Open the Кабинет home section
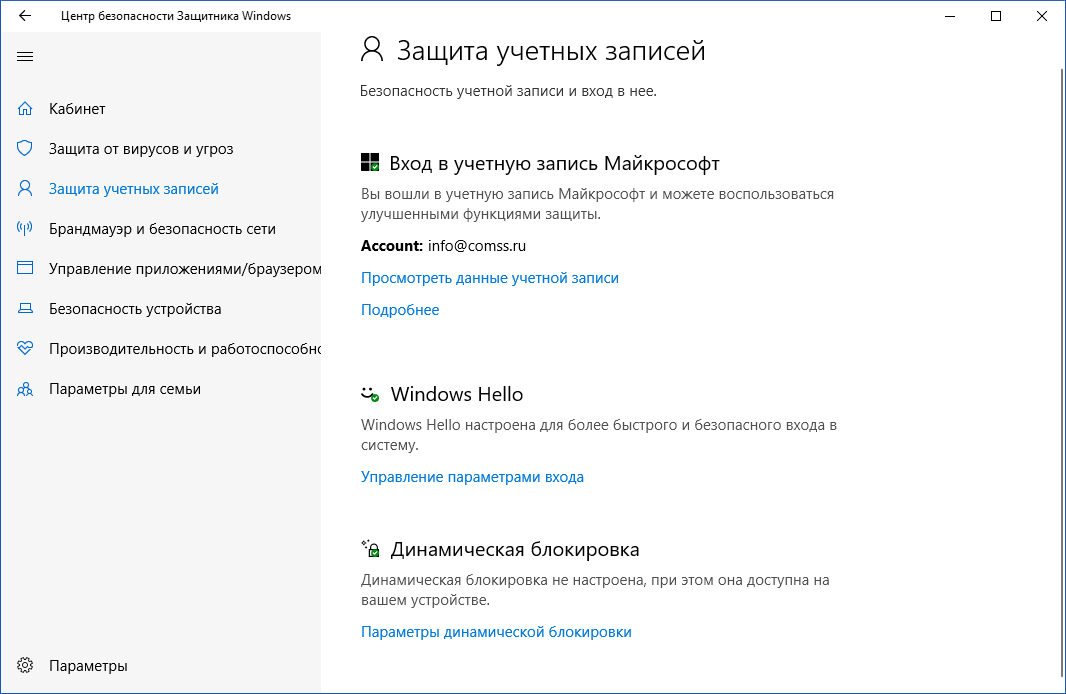The height and width of the screenshot is (694, 1066). click(27, 108)
